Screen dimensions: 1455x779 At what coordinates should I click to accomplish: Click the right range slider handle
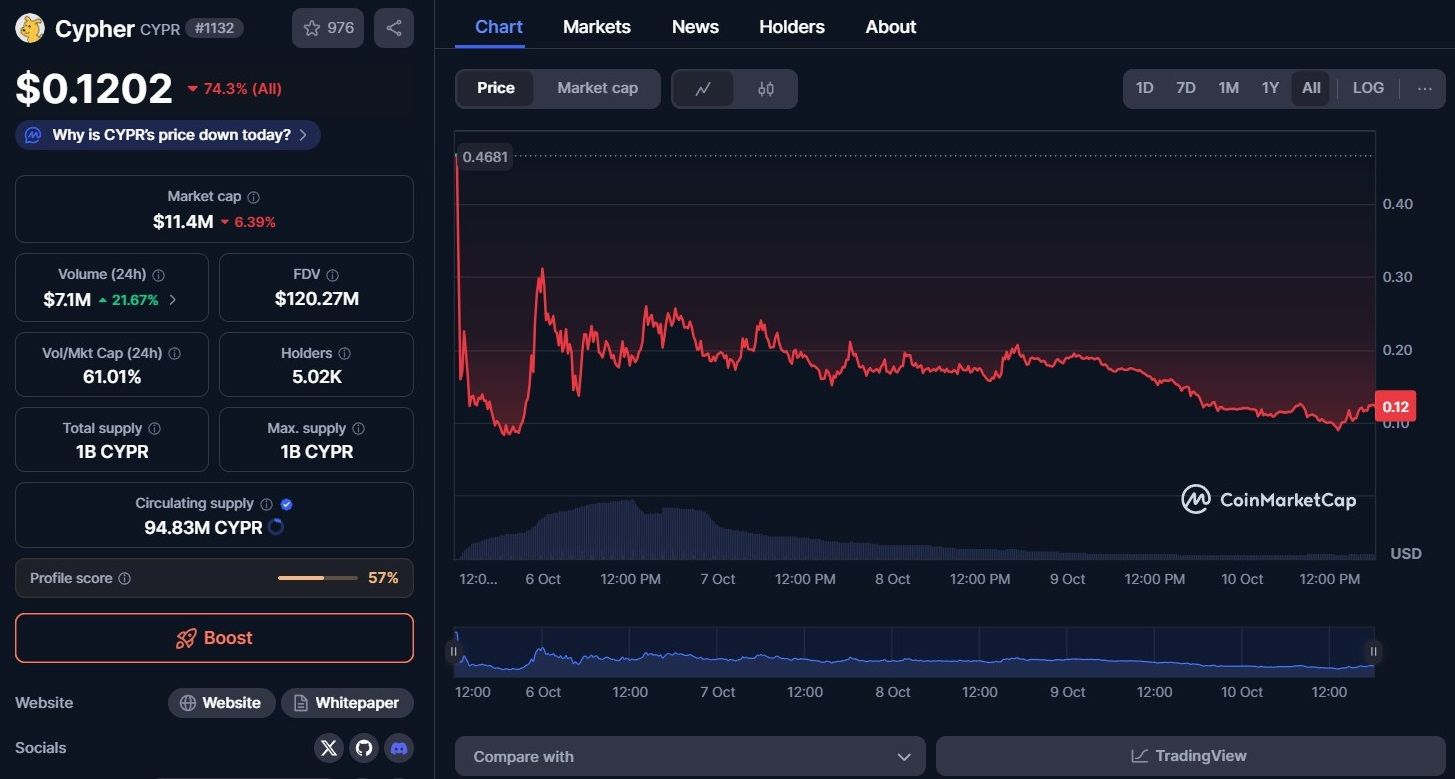click(1373, 651)
